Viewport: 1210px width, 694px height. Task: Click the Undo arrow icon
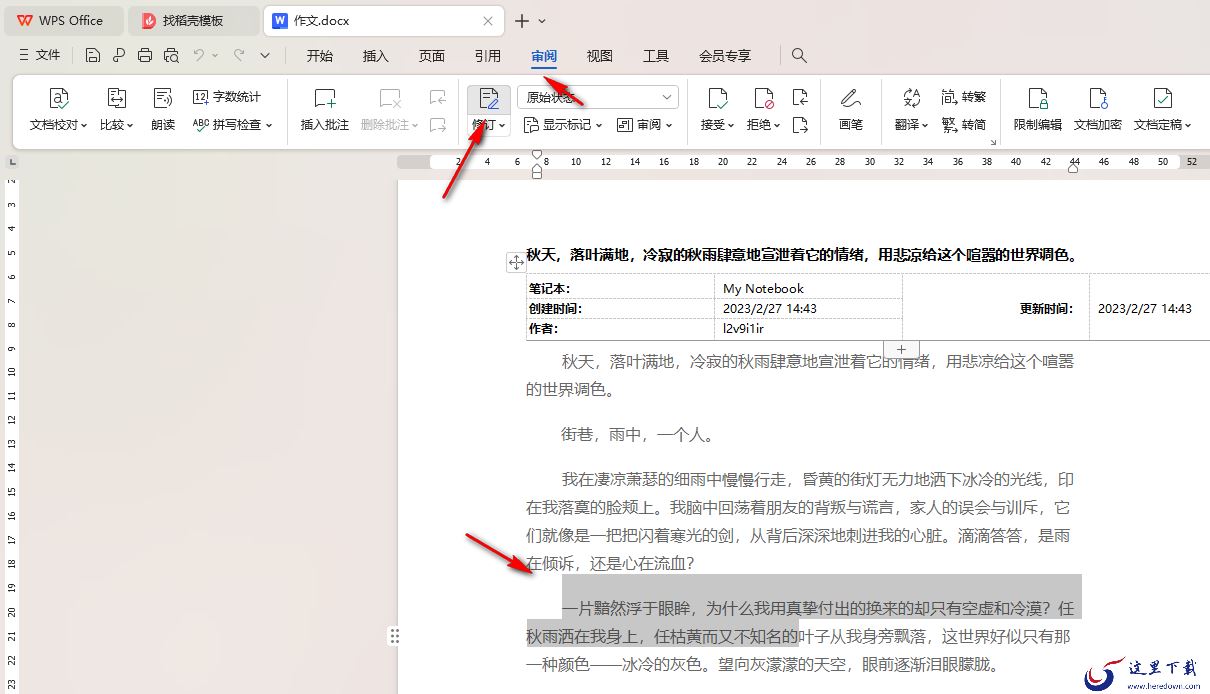coord(199,55)
